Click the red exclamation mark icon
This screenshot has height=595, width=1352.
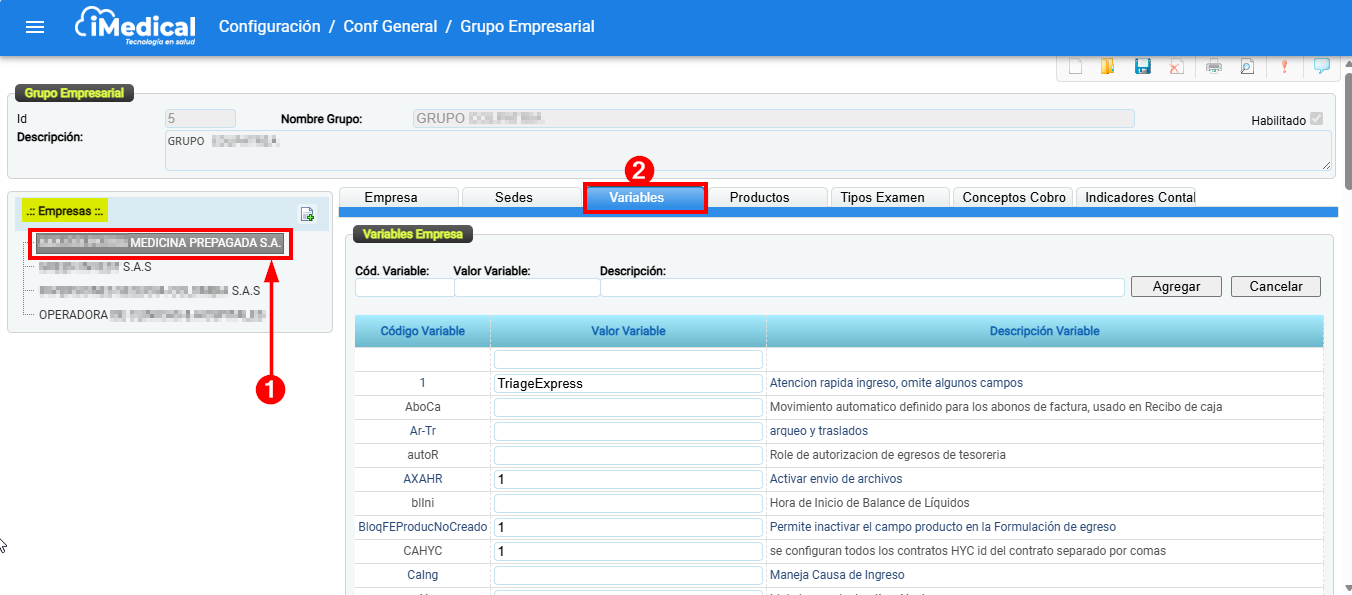tap(1284, 67)
